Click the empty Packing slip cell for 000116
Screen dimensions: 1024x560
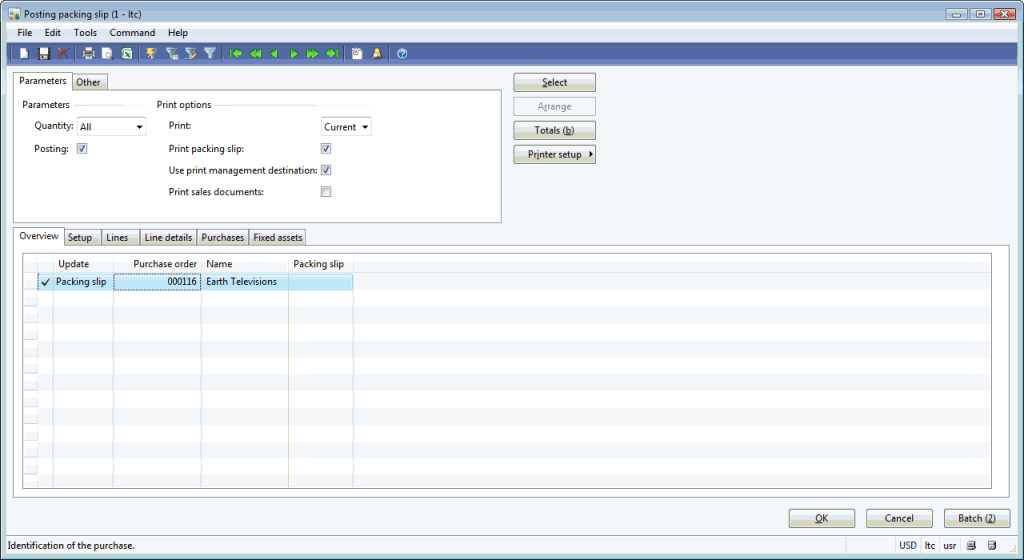[321, 282]
